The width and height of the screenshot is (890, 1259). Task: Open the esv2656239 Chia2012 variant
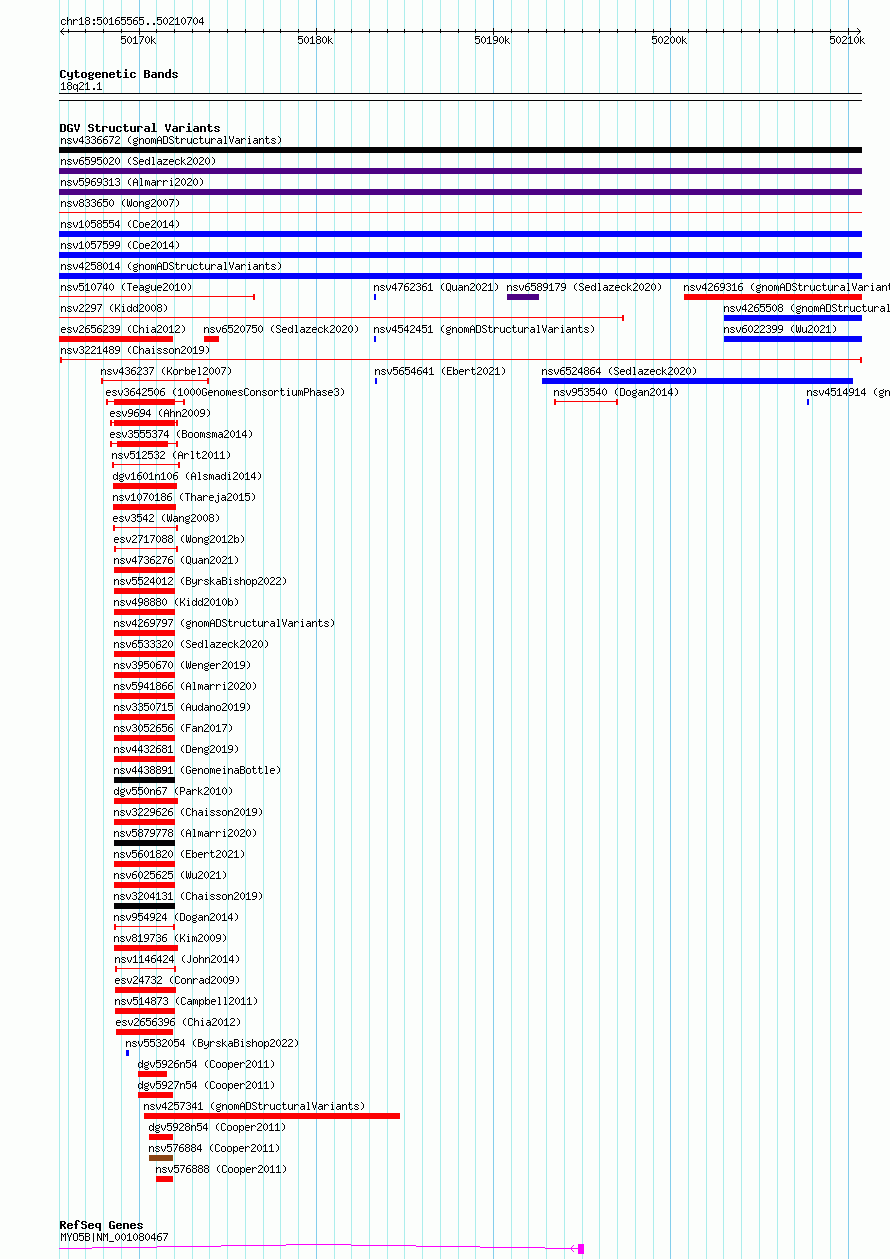123,329
